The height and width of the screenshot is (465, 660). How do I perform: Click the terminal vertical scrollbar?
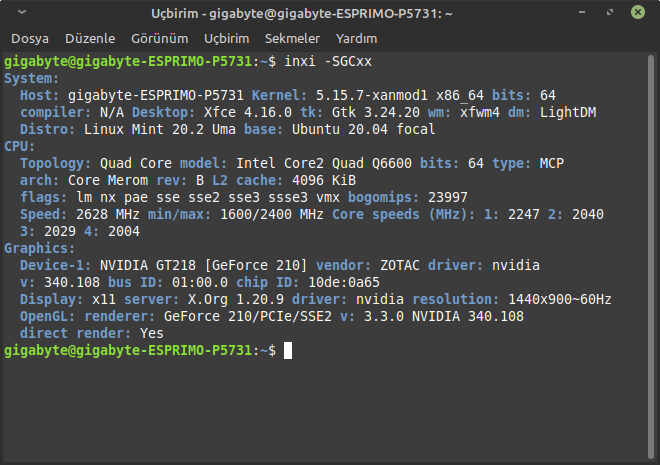pos(651,257)
